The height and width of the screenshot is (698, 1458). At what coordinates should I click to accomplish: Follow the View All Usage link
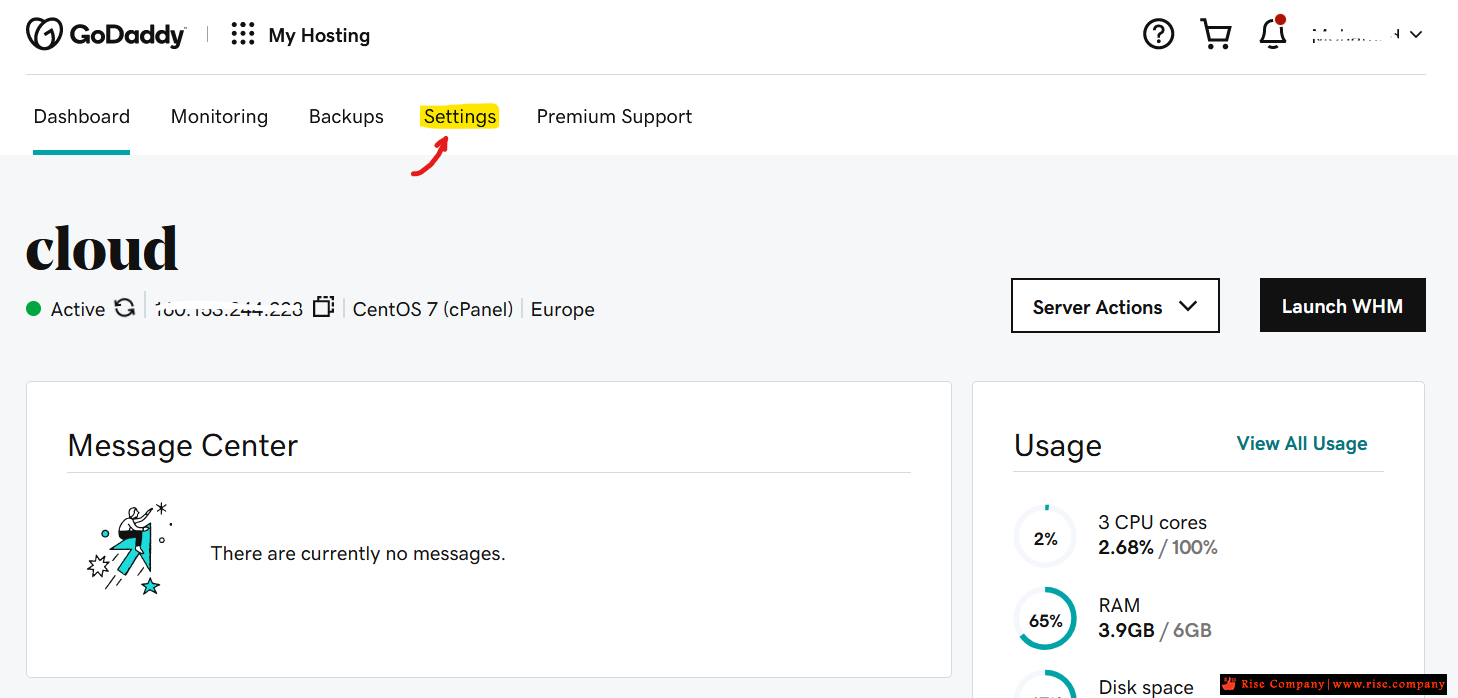(1302, 444)
